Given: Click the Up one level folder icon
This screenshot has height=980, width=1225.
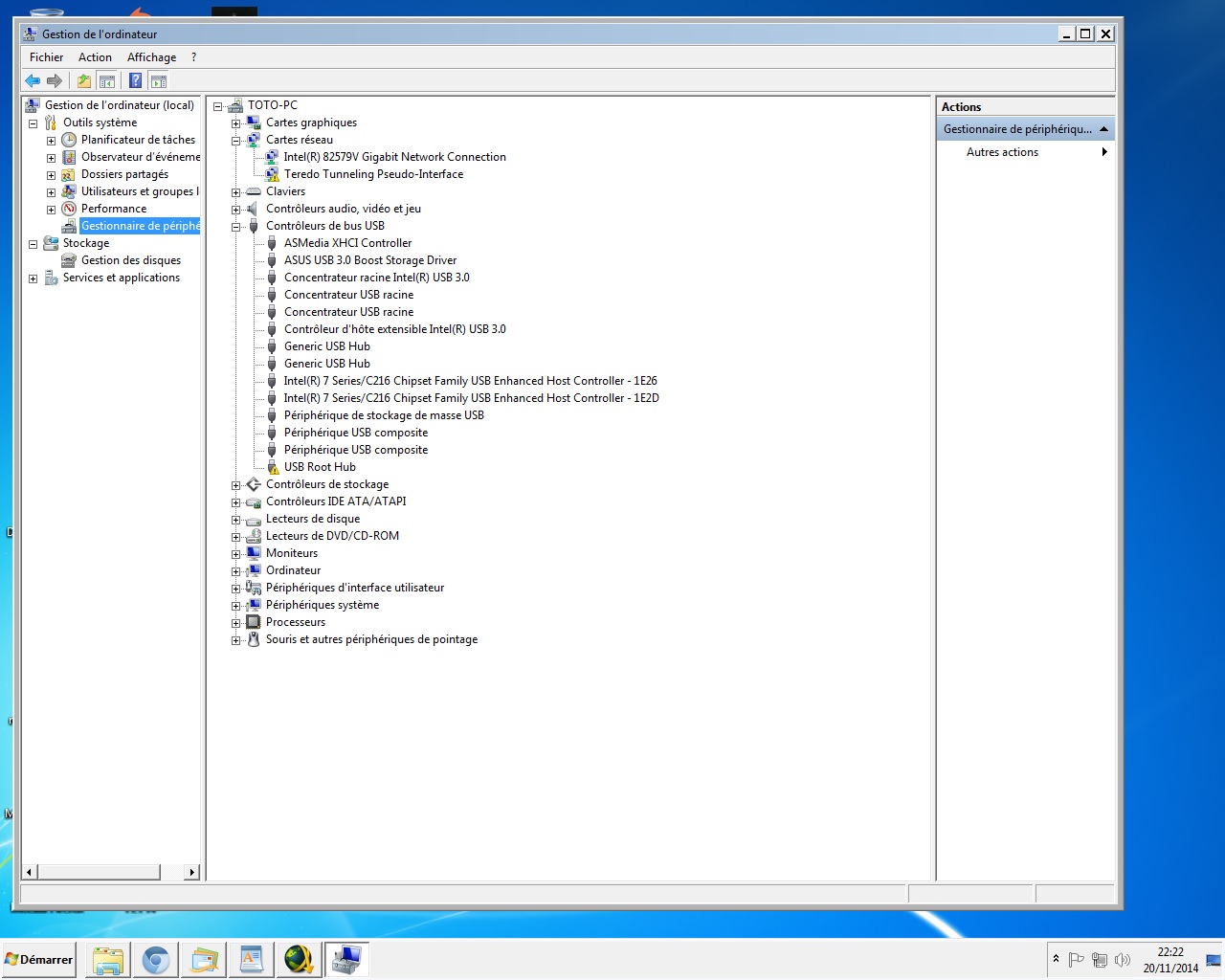Looking at the screenshot, I should point(84,81).
